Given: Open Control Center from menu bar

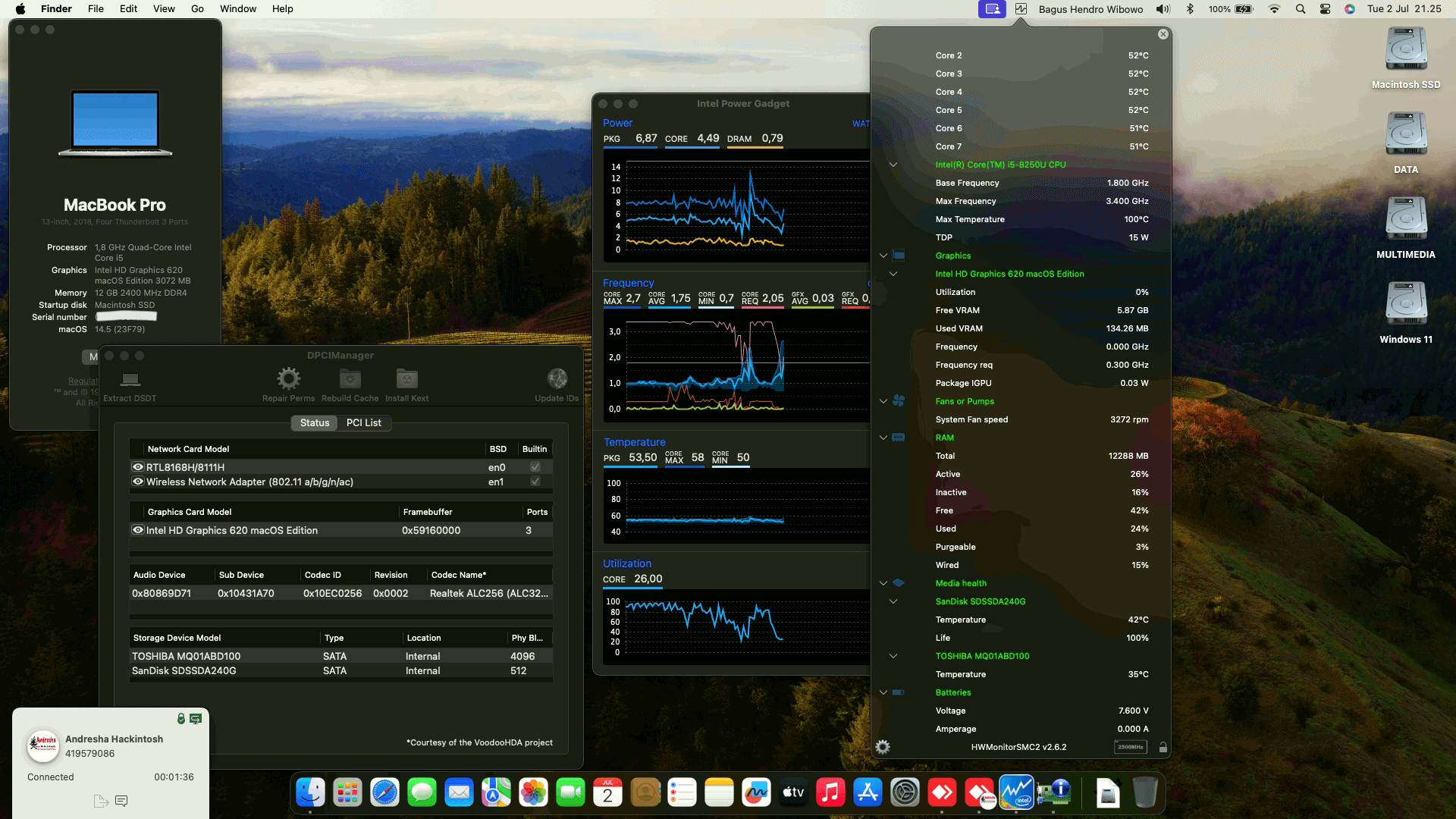Looking at the screenshot, I should (1325, 9).
